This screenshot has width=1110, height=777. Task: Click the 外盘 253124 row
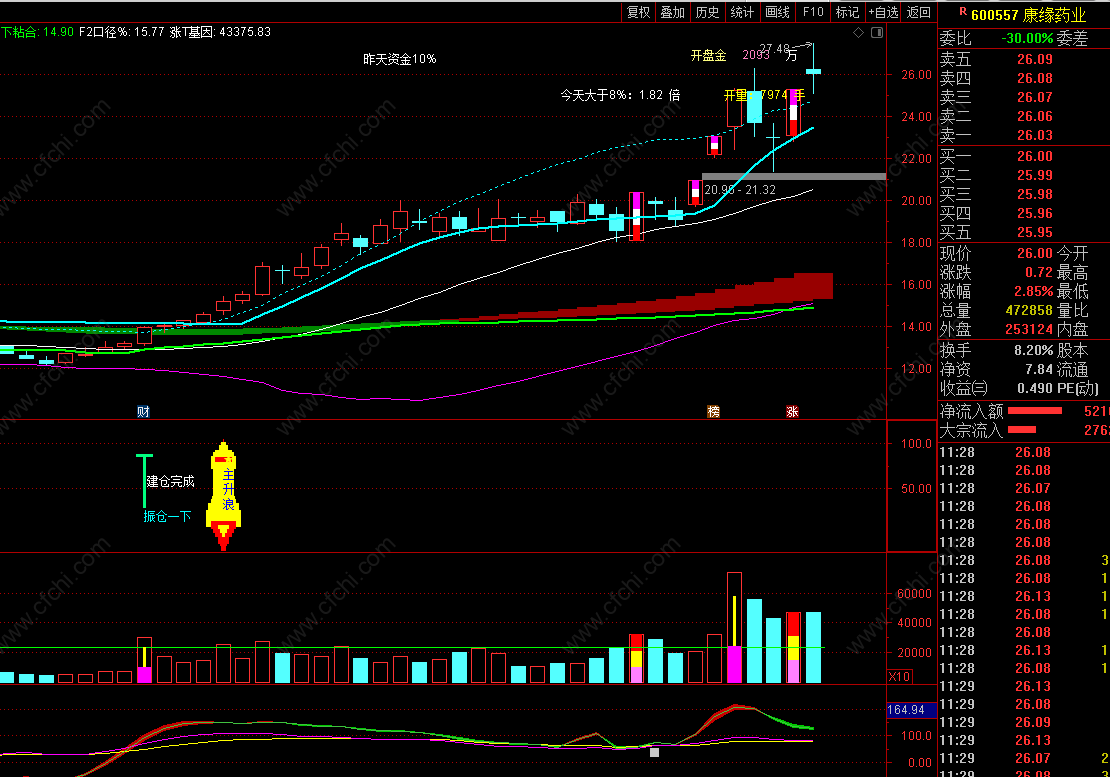click(x=996, y=330)
